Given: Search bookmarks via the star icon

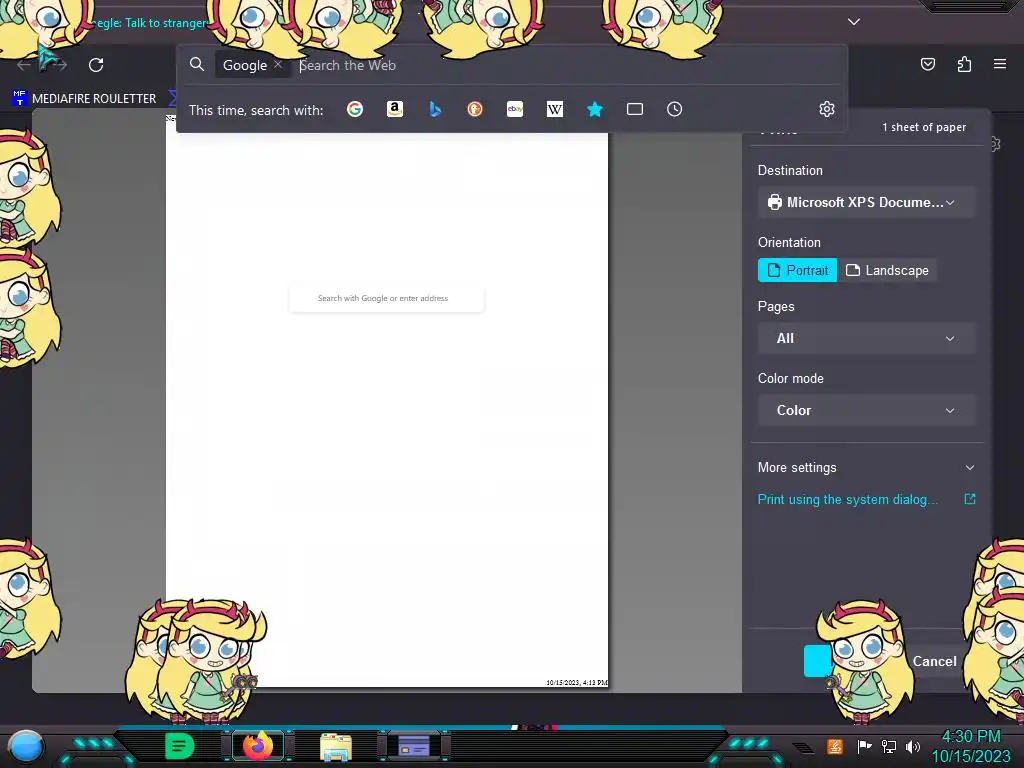Looking at the screenshot, I should tap(594, 109).
